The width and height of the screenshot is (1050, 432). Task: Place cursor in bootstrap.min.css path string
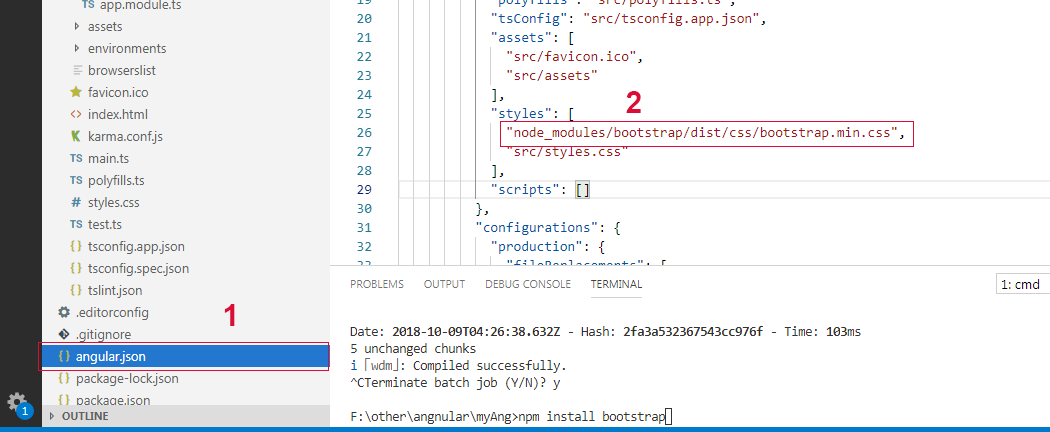[702, 133]
